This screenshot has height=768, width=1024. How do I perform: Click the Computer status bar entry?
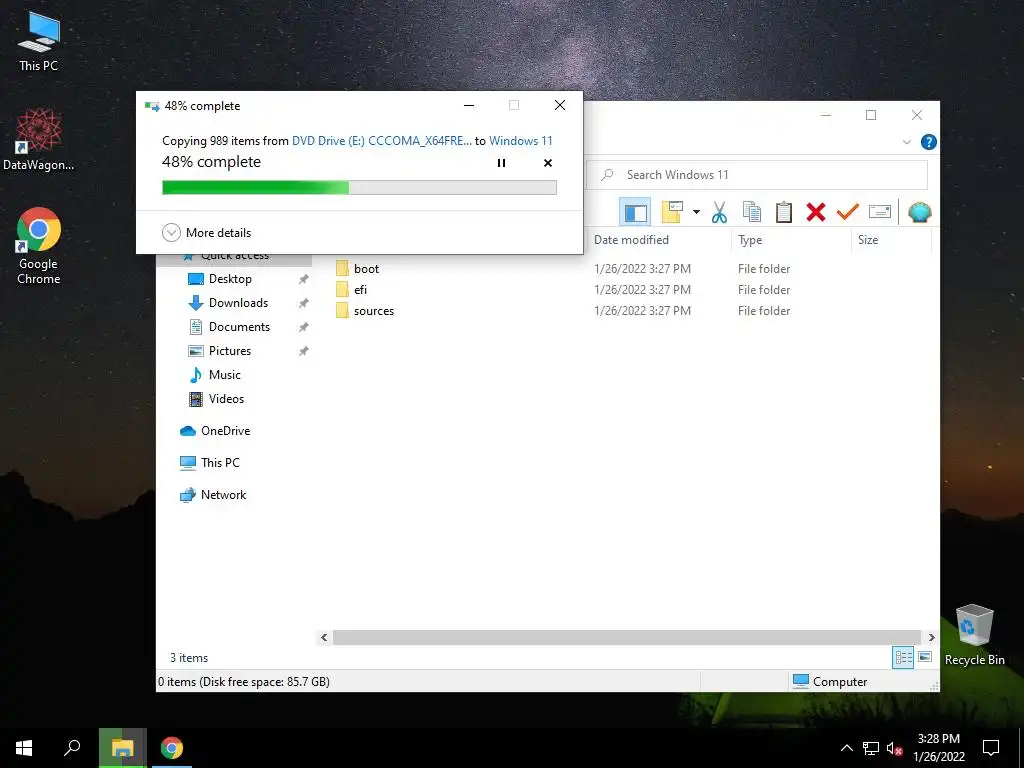point(830,681)
